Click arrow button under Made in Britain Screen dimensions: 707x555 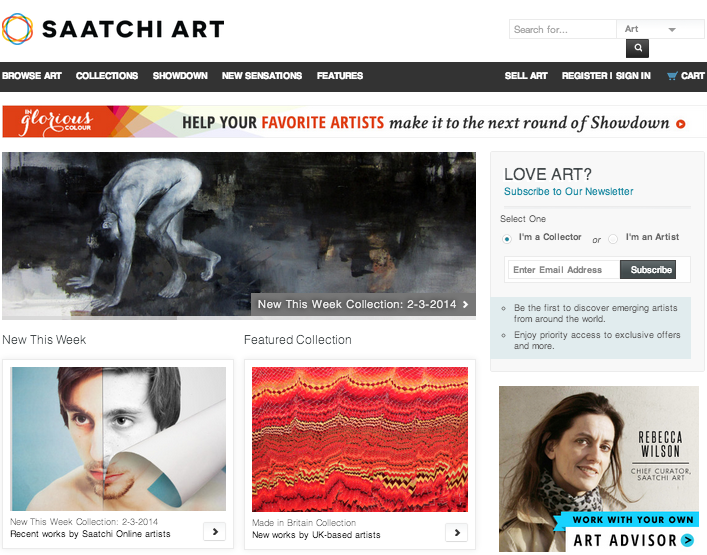(x=456, y=532)
